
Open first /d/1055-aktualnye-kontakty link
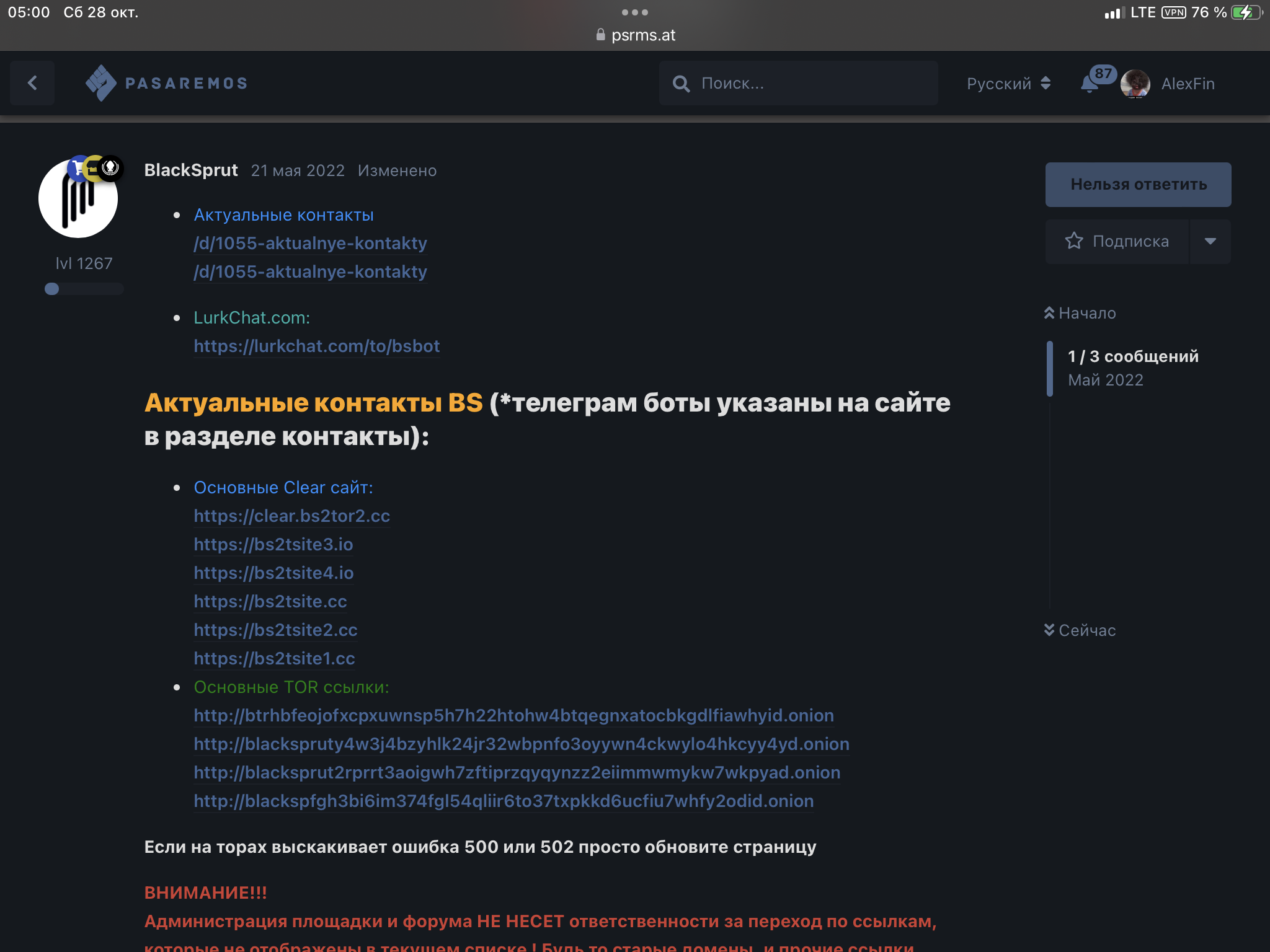click(x=310, y=244)
